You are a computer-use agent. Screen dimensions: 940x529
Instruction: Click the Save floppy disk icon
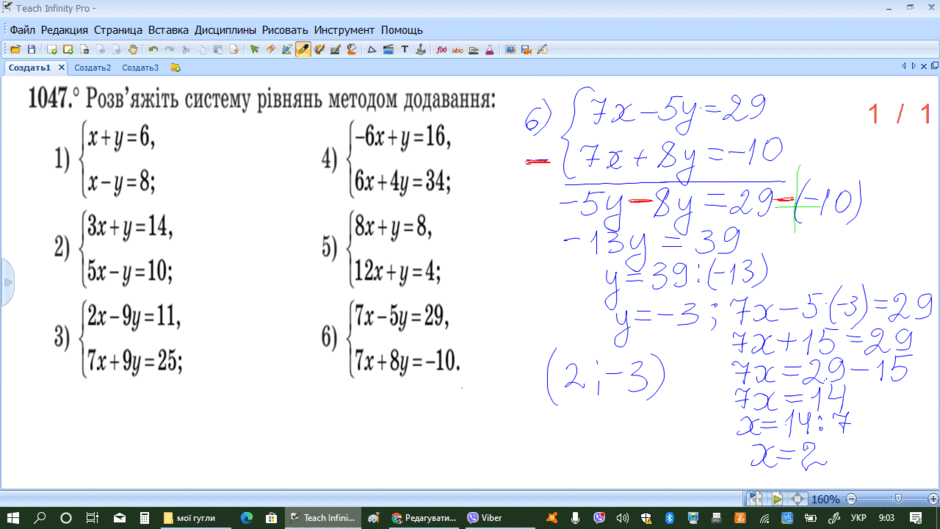click(x=31, y=50)
